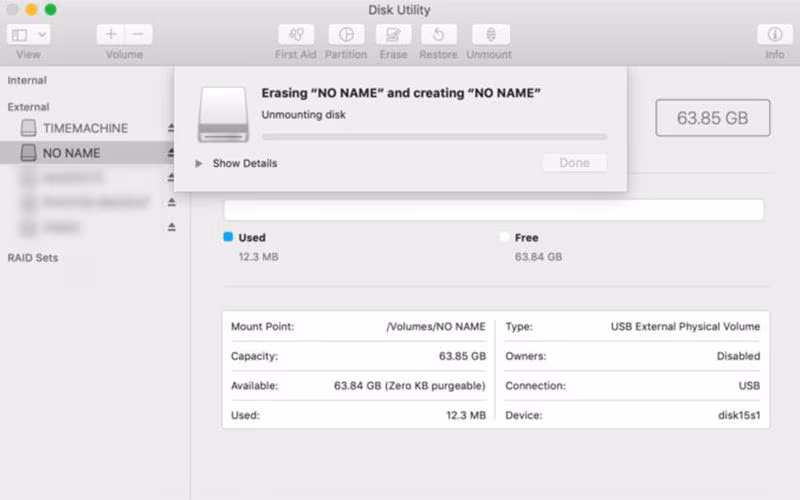Click the yellow minimize window button
Viewport: 800px width, 500px height.
(31, 10)
